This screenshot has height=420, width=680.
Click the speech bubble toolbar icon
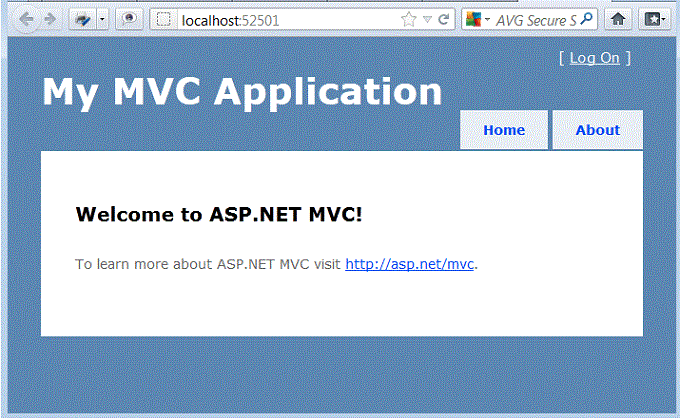(x=129, y=20)
